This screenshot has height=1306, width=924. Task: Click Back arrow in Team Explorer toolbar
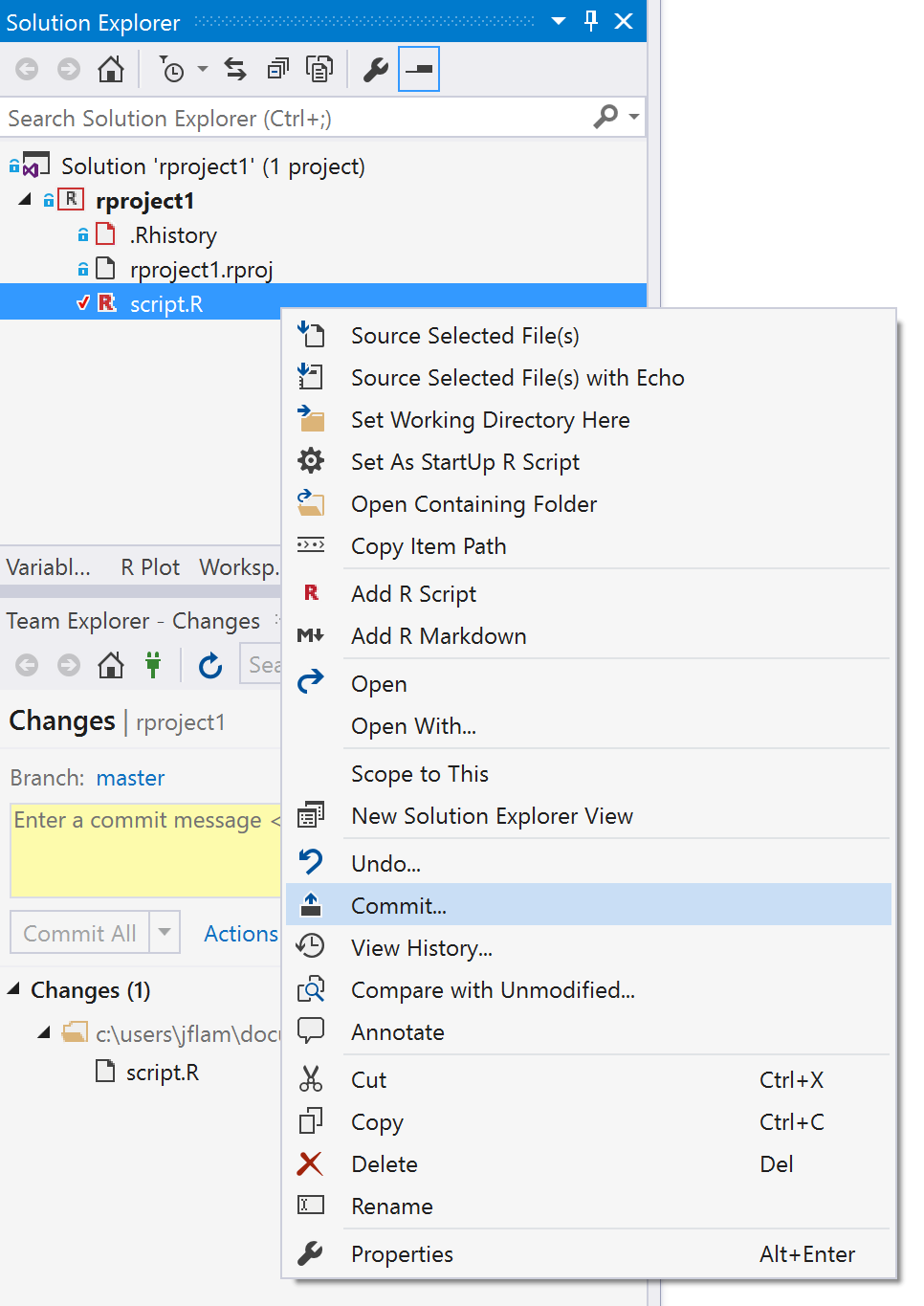pyautogui.click(x=27, y=665)
